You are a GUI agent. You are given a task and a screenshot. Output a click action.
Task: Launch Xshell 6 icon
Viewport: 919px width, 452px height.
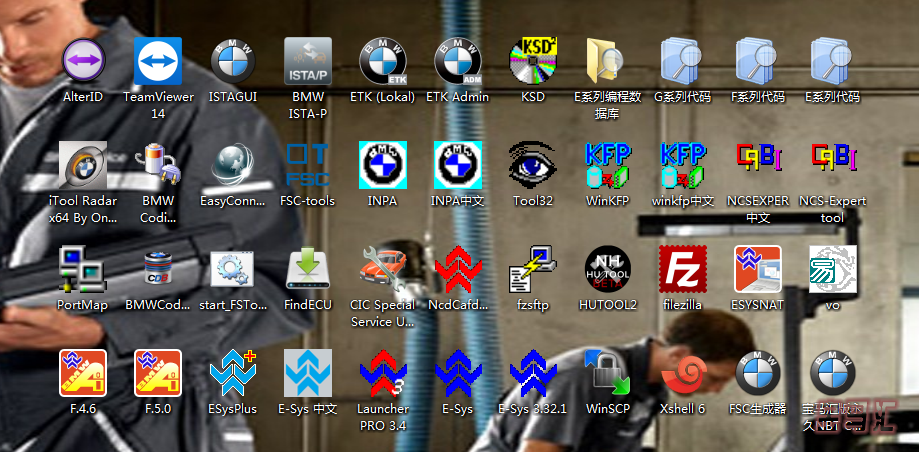[x=683, y=373]
